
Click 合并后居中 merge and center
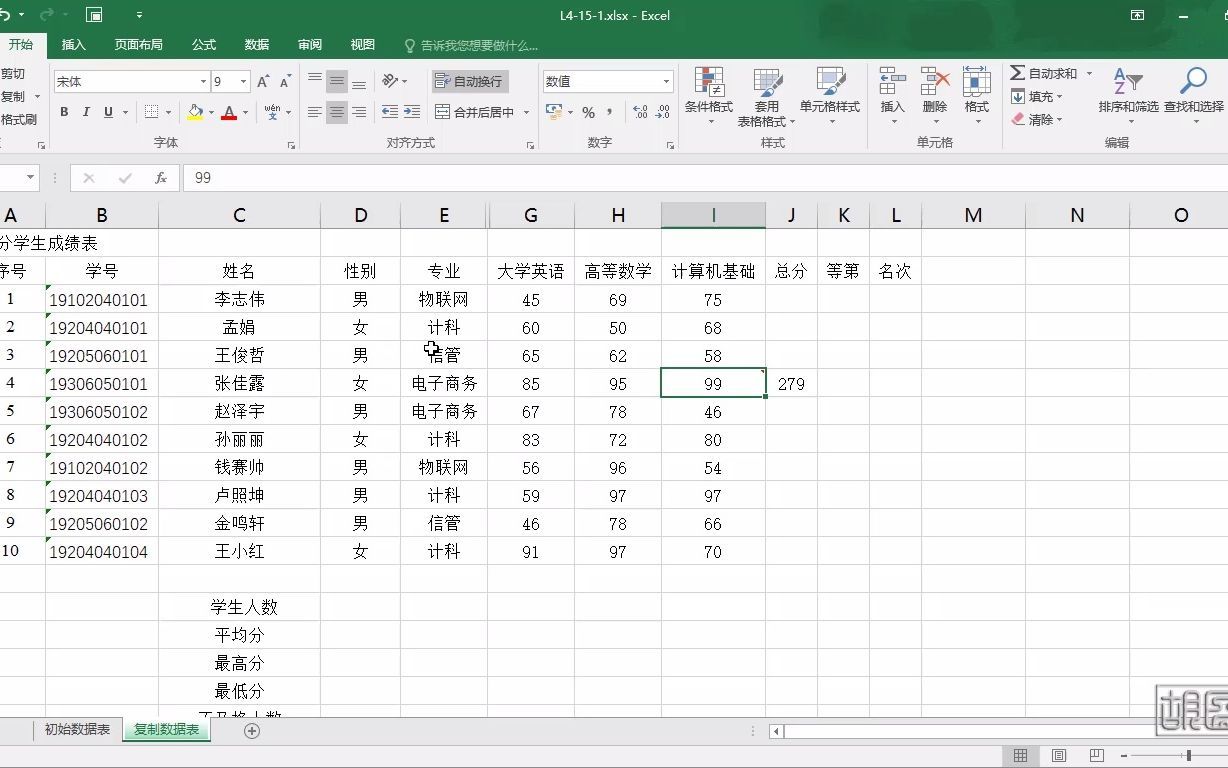pos(475,112)
